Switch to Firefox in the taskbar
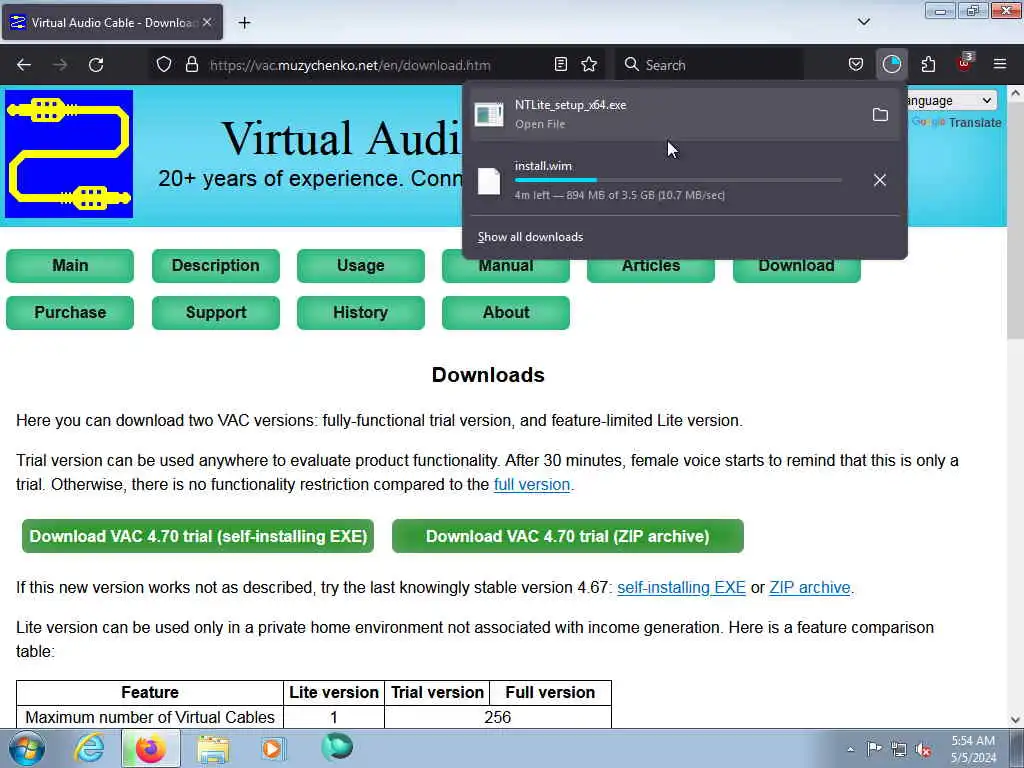The height and width of the screenshot is (768, 1024). point(150,748)
